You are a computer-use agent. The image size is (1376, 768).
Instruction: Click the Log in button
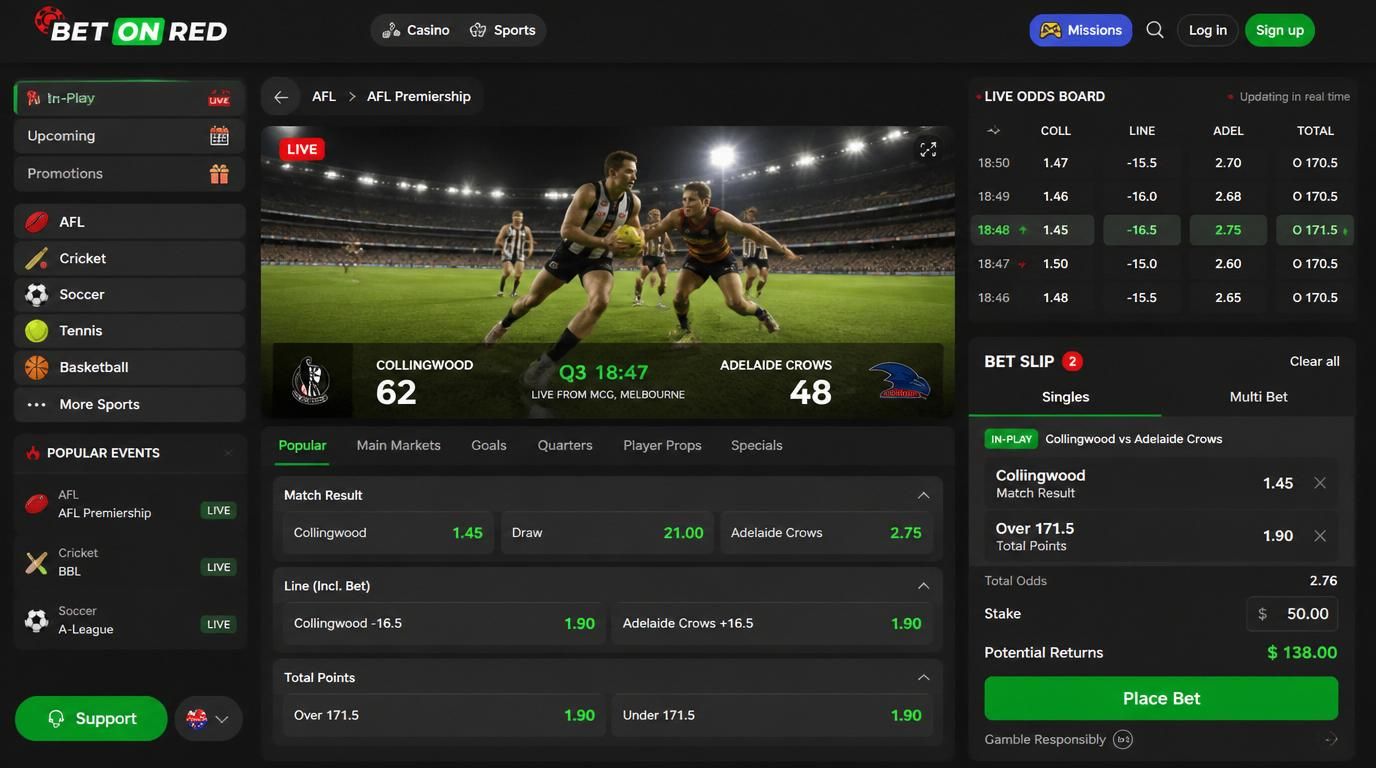(1208, 30)
